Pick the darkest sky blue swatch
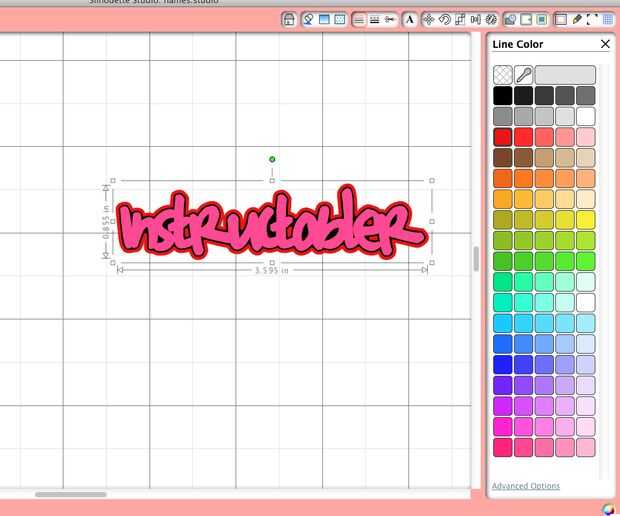620x516 pixels. pos(503,323)
